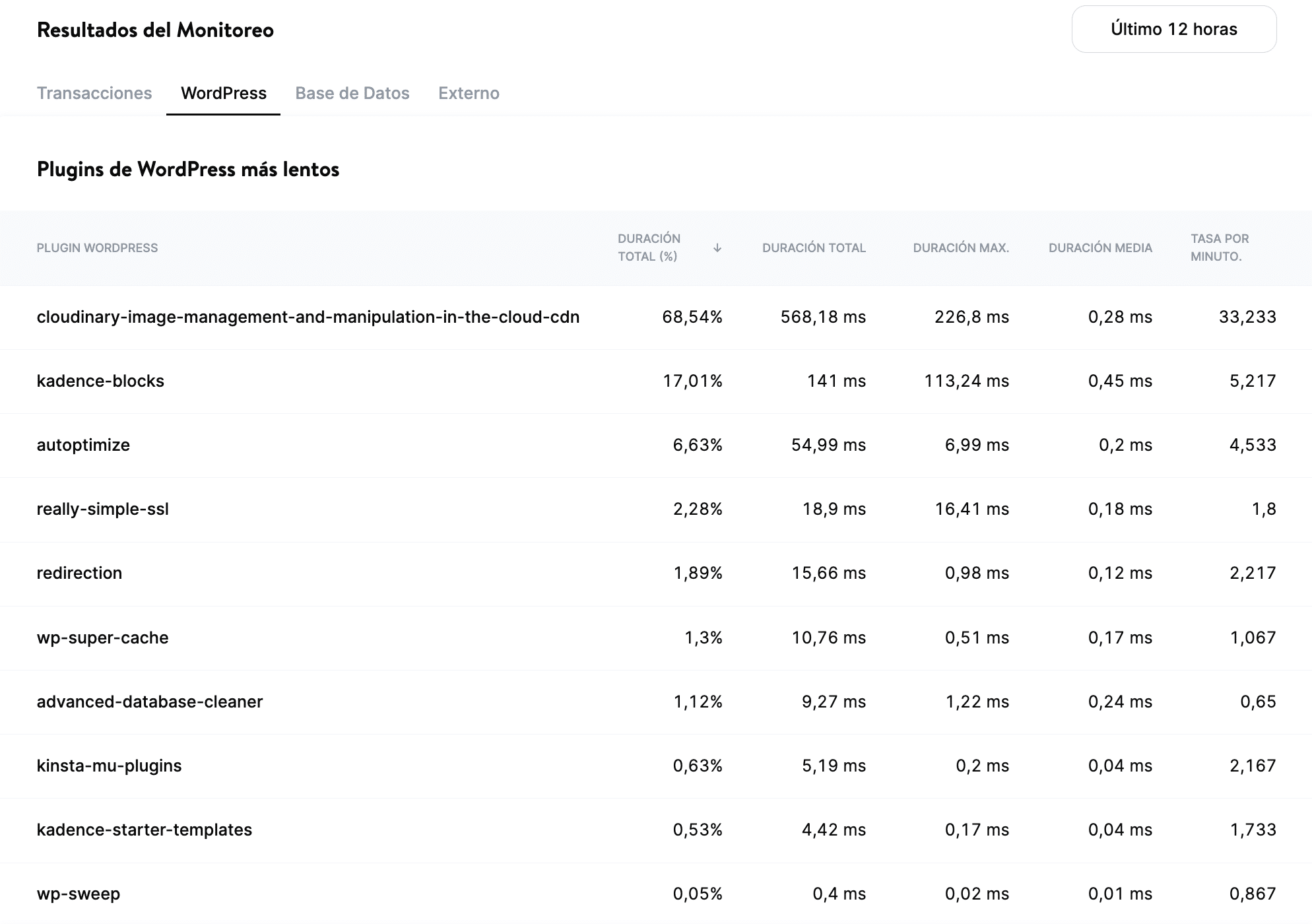The width and height of the screenshot is (1312, 924).
Task: Select kinsta-mu-plugins in the table
Action: pos(109,766)
